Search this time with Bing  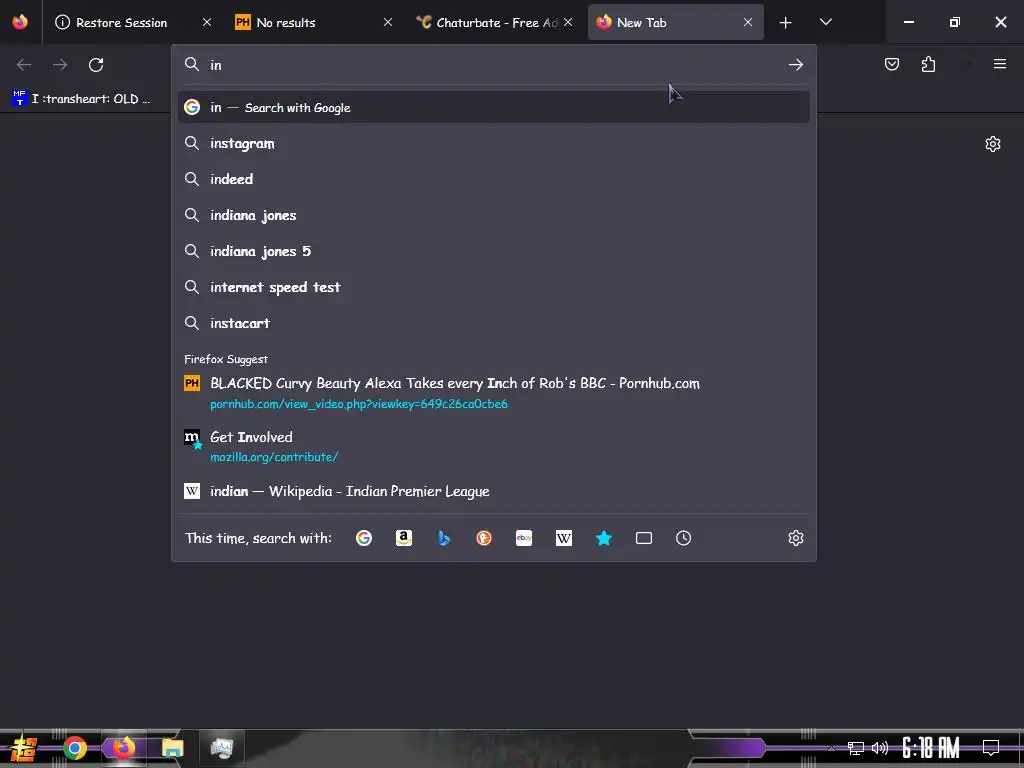[444, 538]
